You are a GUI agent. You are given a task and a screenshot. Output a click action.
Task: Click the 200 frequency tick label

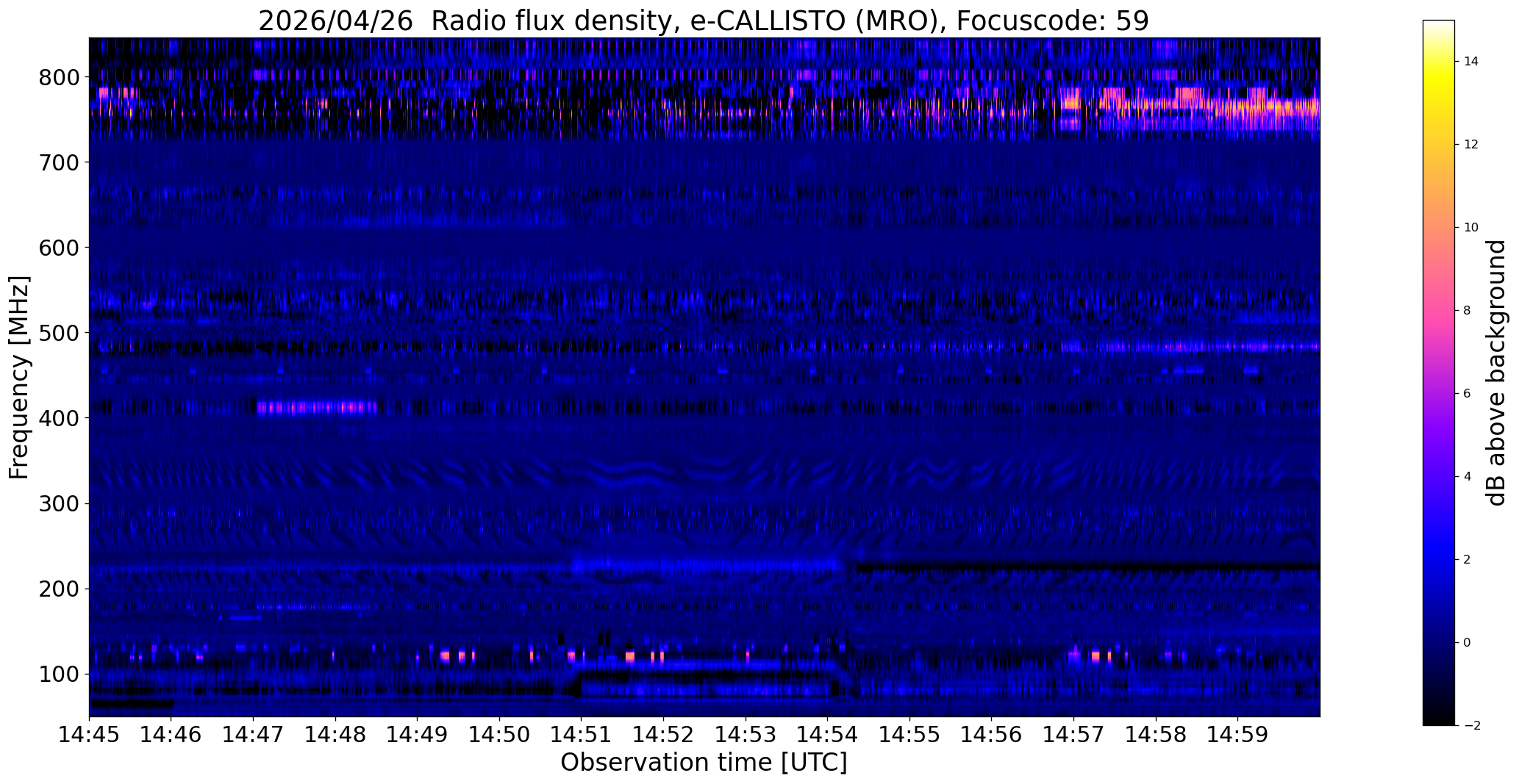58,589
